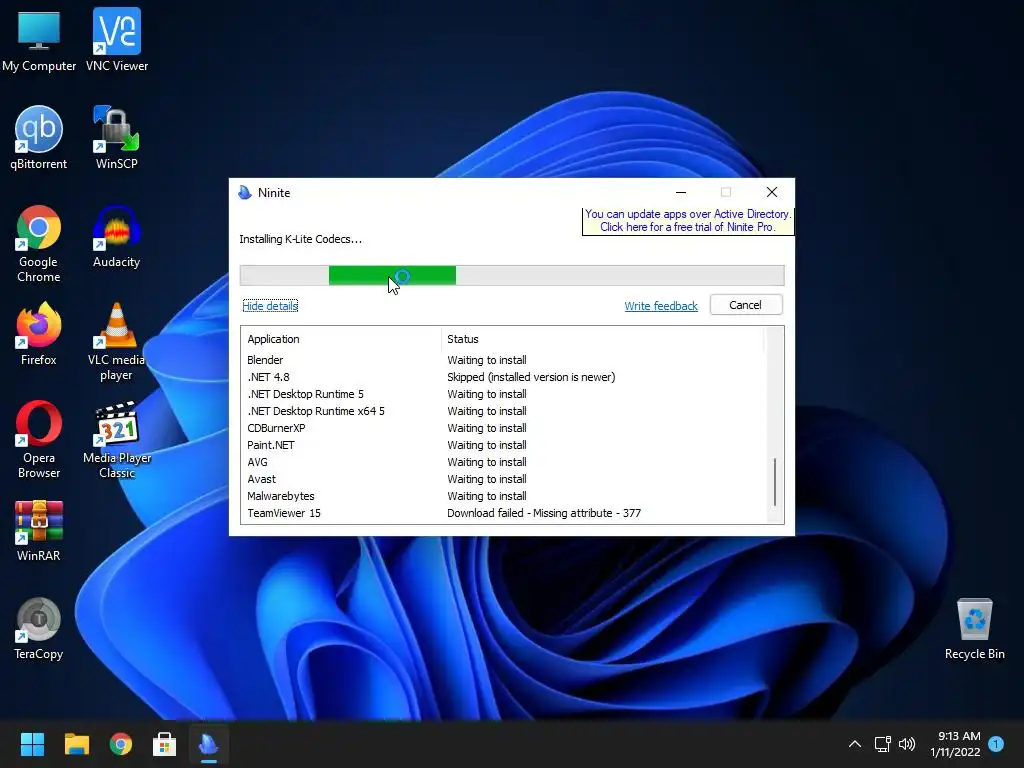Select the Google Chrome desktop shortcut
The image size is (1024, 768).
tap(39, 244)
